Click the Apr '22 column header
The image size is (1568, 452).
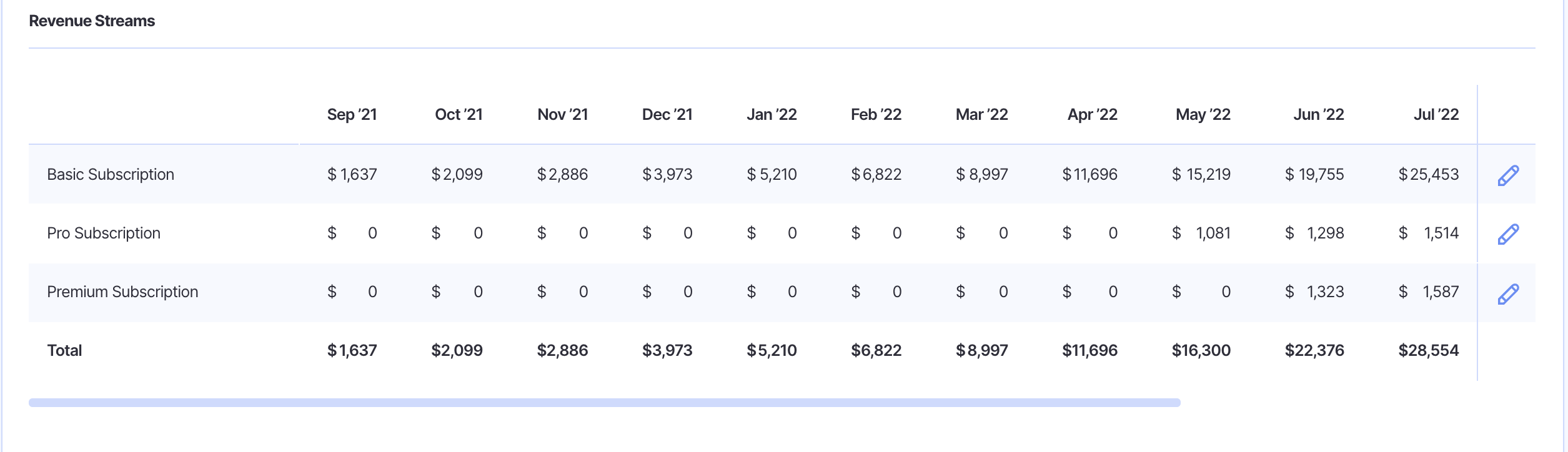[x=1092, y=114]
